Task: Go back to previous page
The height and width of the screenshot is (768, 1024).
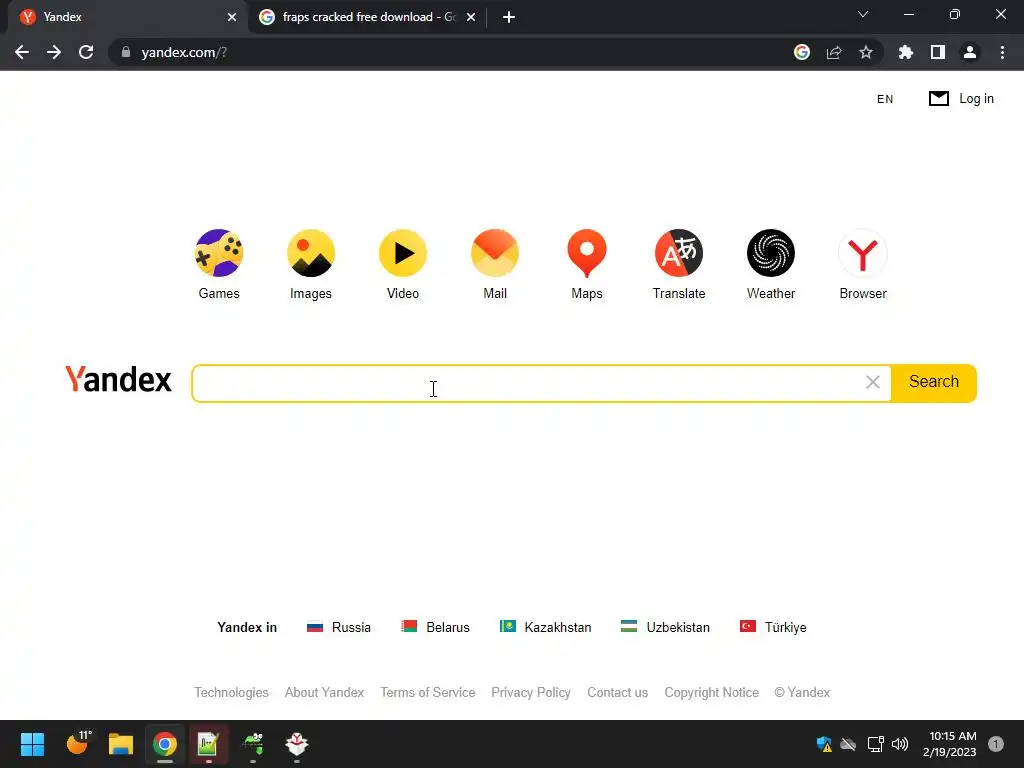Action: coord(22,52)
